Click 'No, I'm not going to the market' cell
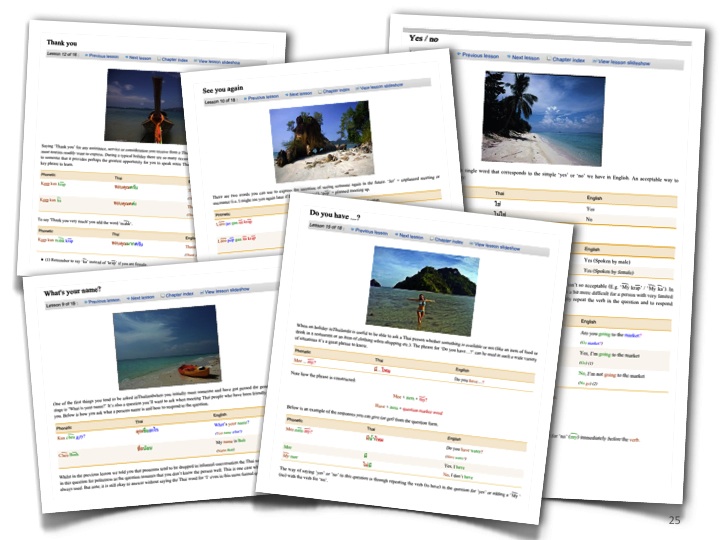Viewport: 720px width, 540px height. tap(611, 374)
